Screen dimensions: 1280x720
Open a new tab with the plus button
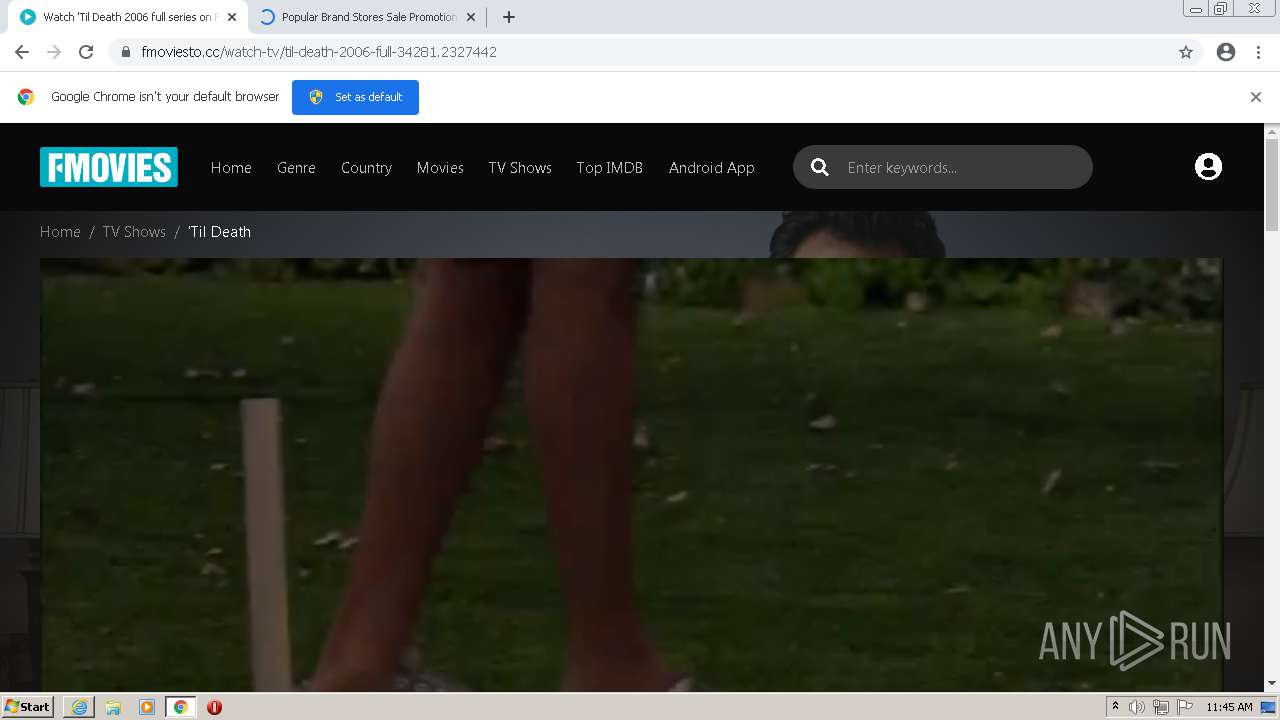[x=508, y=17]
